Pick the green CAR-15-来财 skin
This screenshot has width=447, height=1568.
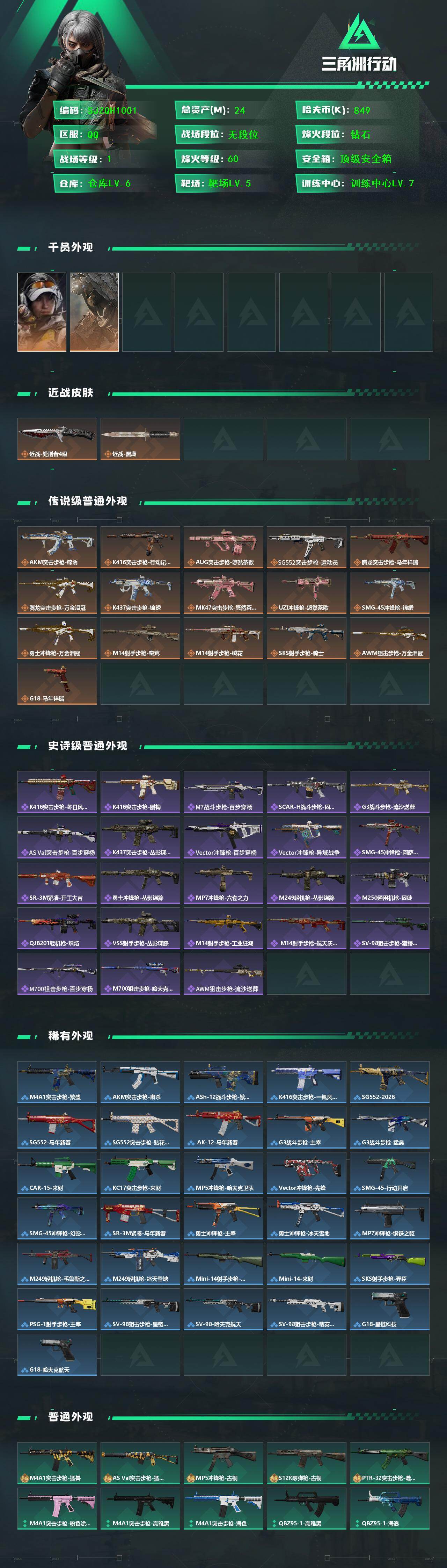(57, 1172)
